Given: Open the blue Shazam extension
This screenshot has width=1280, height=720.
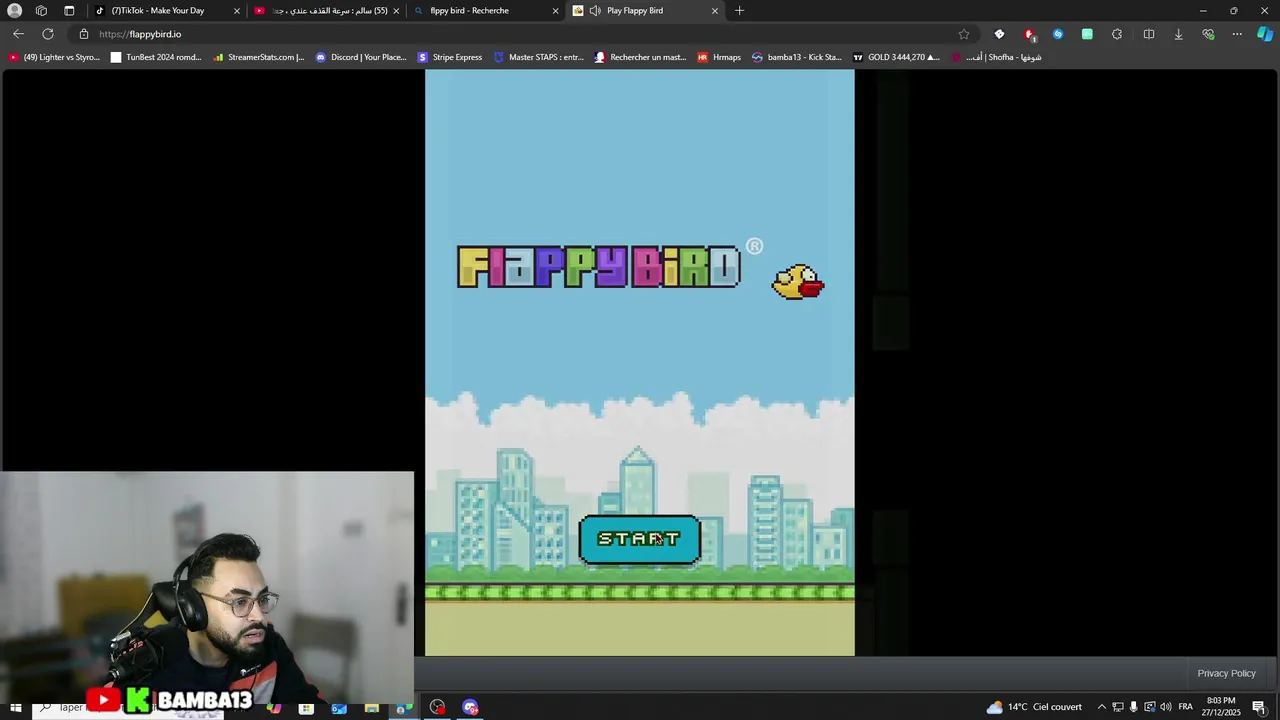Looking at the screenshot, I should [1058, 34].
